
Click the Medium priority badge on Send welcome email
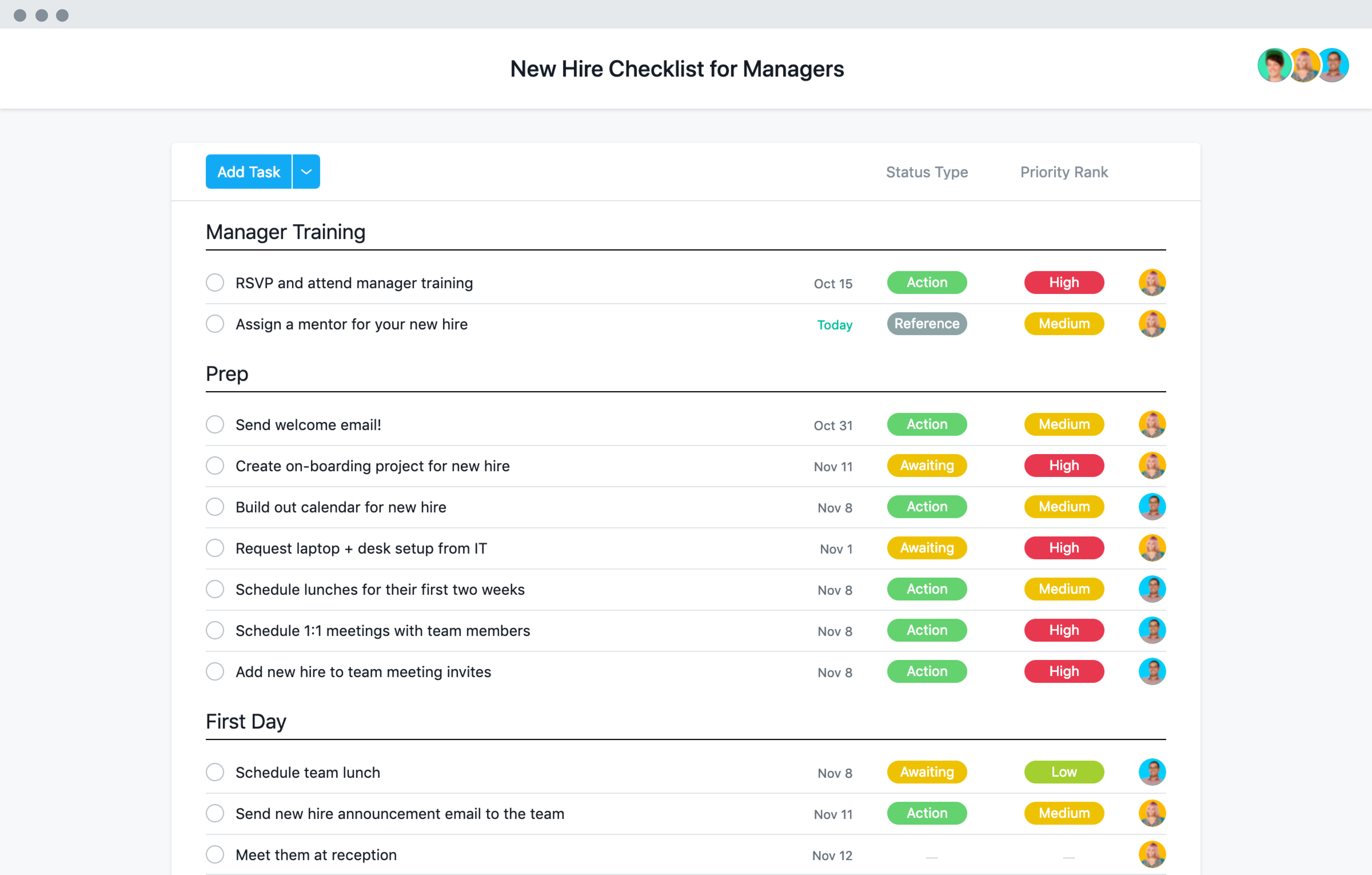1064,423
